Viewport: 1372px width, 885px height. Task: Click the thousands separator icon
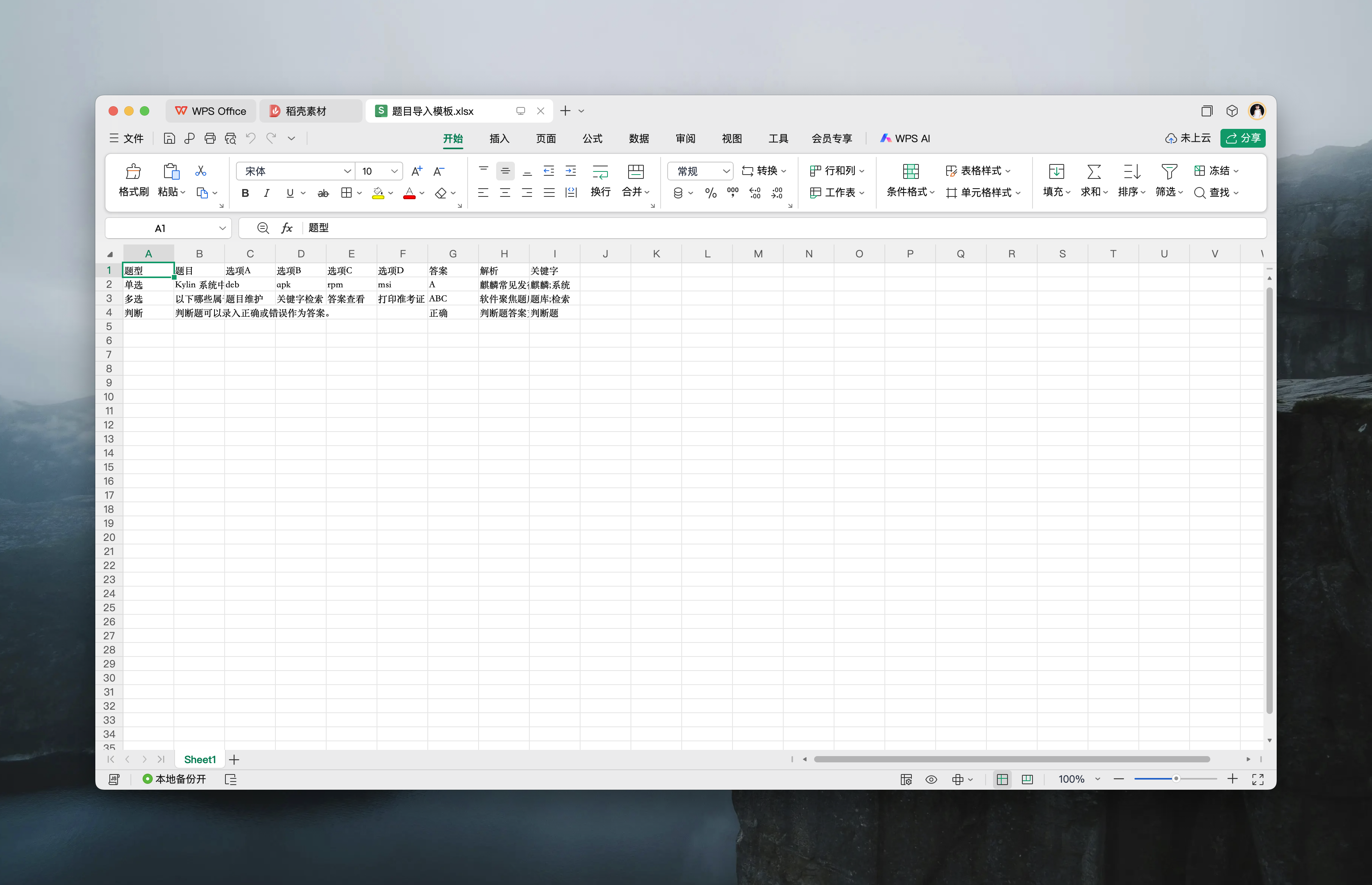[x=733, y=193]
